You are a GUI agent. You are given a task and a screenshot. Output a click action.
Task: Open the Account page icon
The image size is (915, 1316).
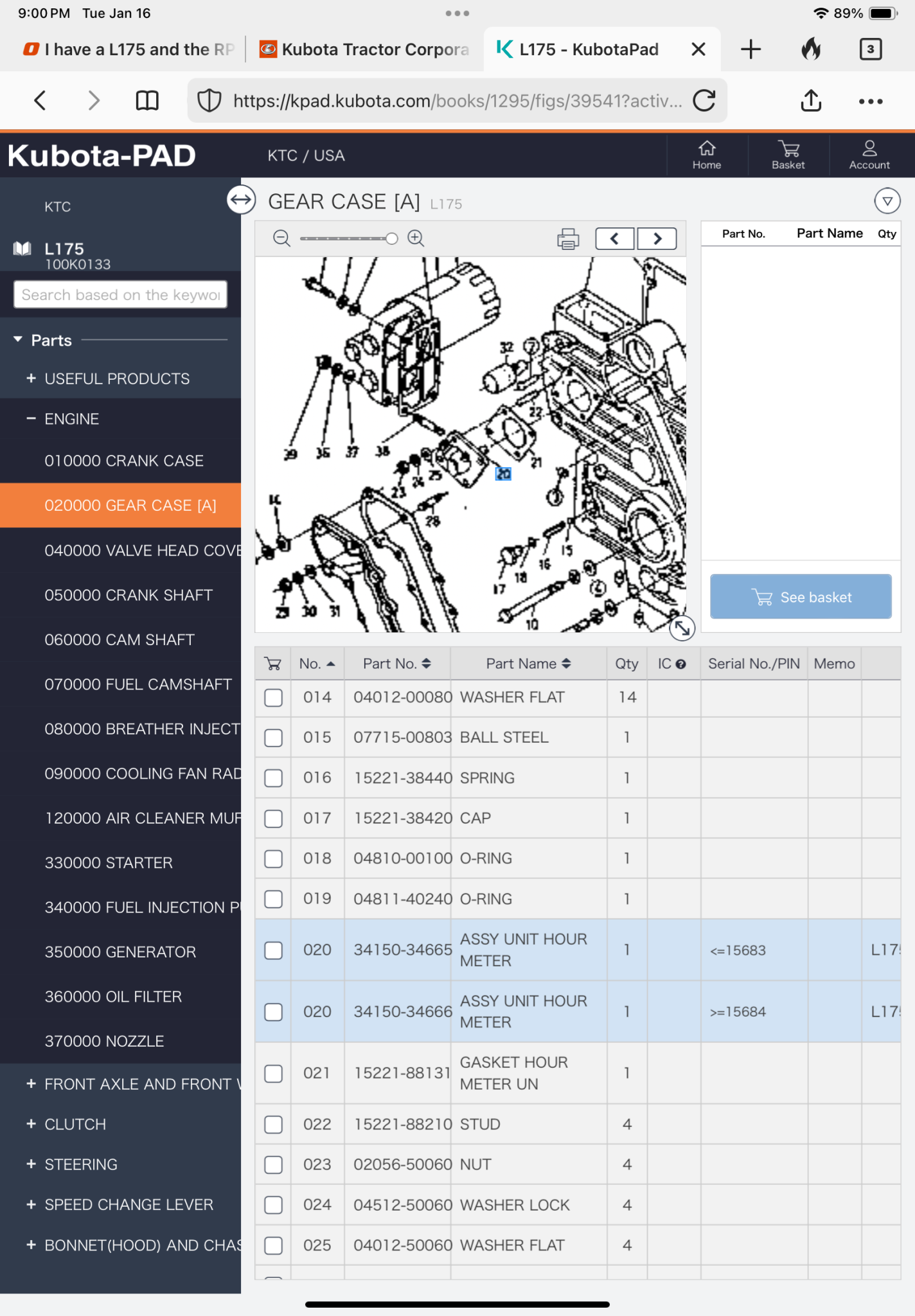[869, 155]
